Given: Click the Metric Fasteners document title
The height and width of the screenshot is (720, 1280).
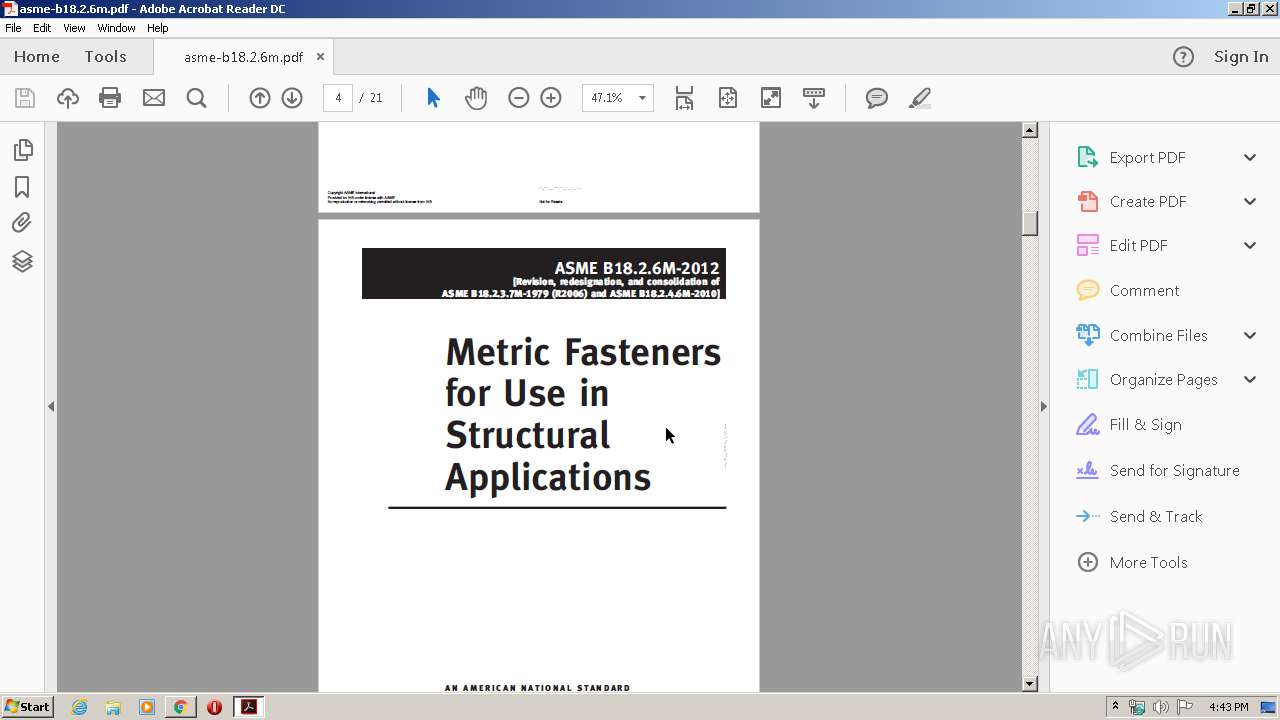Looking at the screenshot, I should tap(583, 415).
